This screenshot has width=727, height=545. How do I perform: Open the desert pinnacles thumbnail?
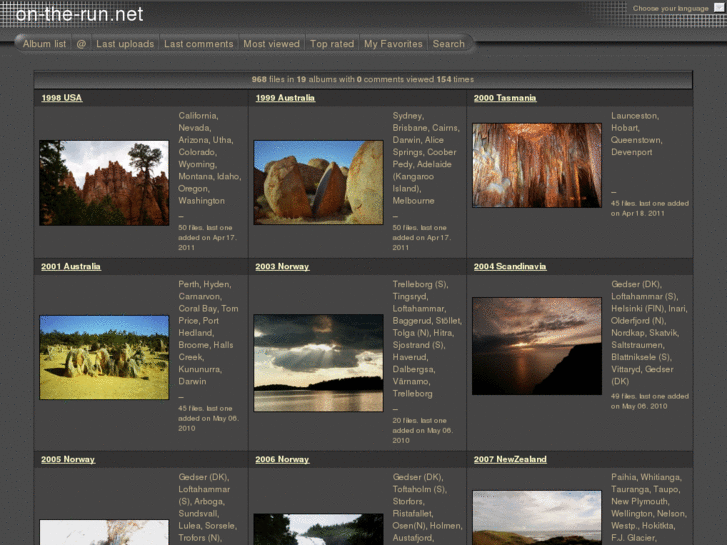pyautogui.click(x=104, y=357)
